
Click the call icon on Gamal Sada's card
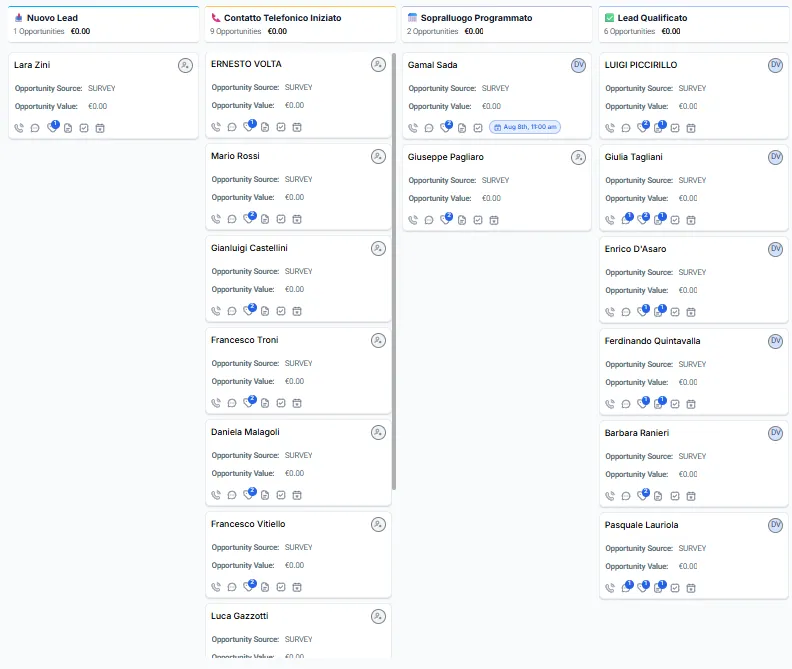pyautogui.click(x=413, y=128)
